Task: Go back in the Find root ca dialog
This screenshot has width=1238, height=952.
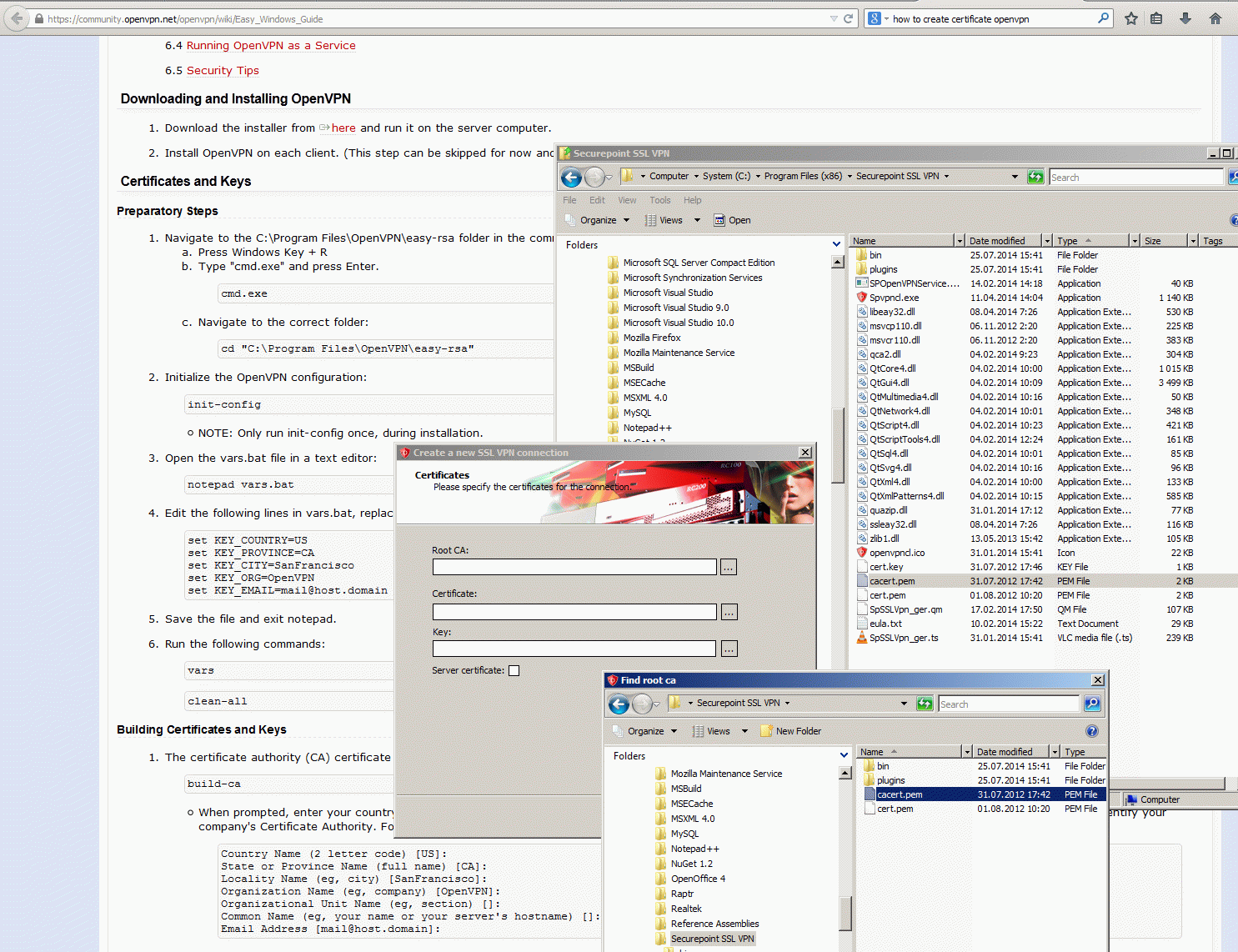Action: [x=619, y=704]
